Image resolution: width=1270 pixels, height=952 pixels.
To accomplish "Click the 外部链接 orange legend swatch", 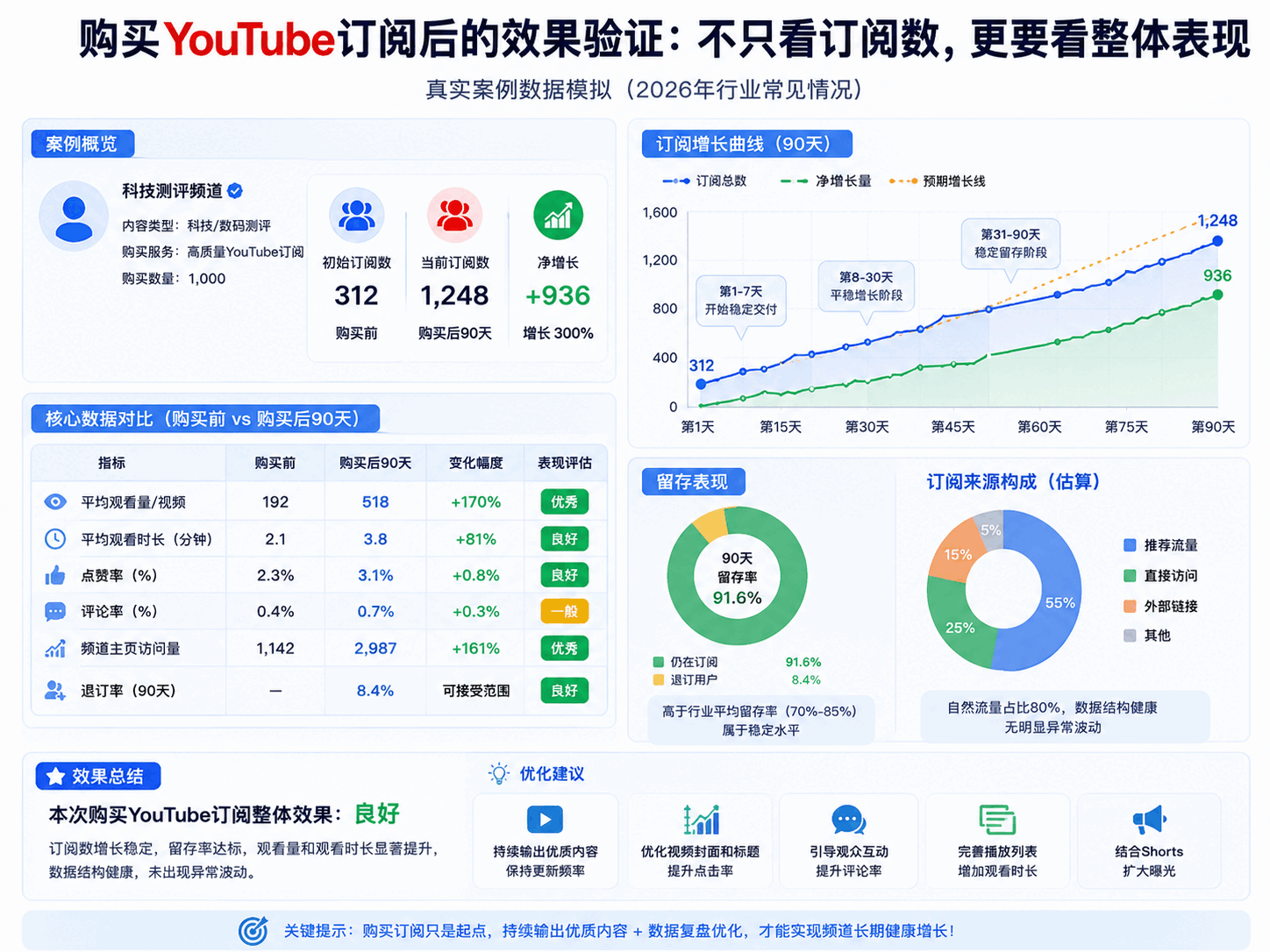I will pyautogui.click(x=1130, y=607).
